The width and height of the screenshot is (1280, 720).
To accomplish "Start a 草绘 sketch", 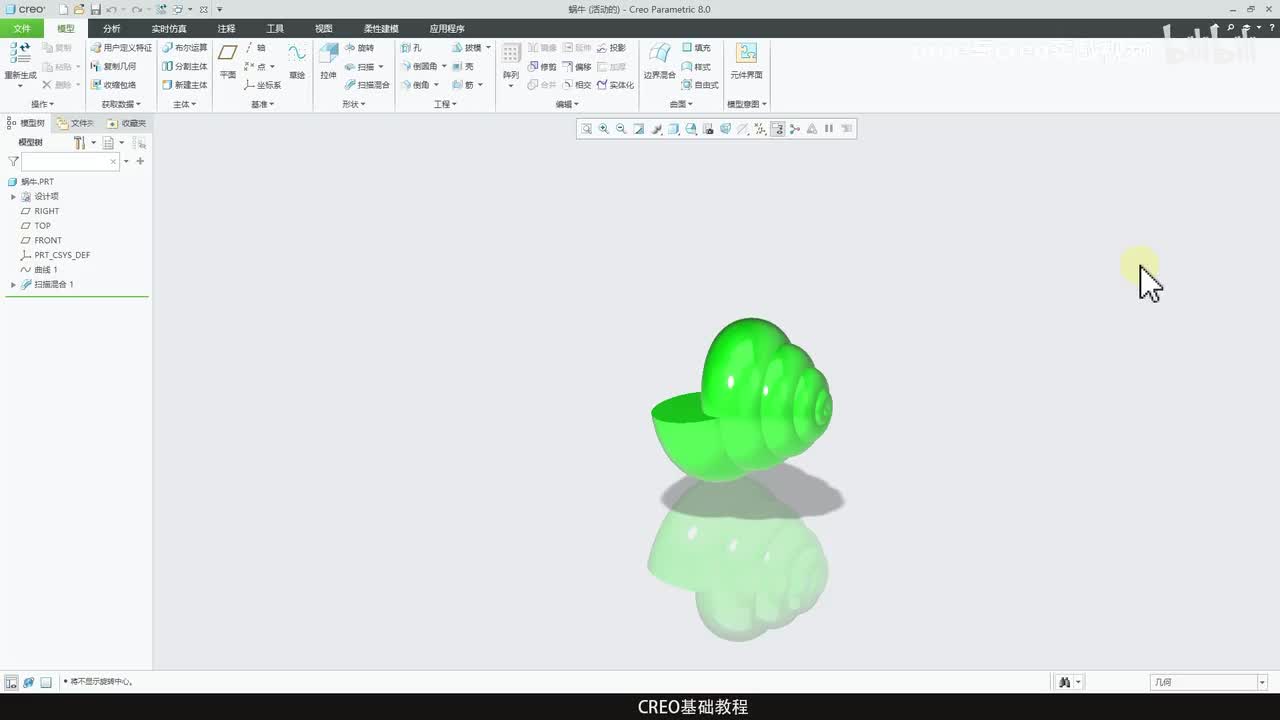I will click(x=297, y=61).
